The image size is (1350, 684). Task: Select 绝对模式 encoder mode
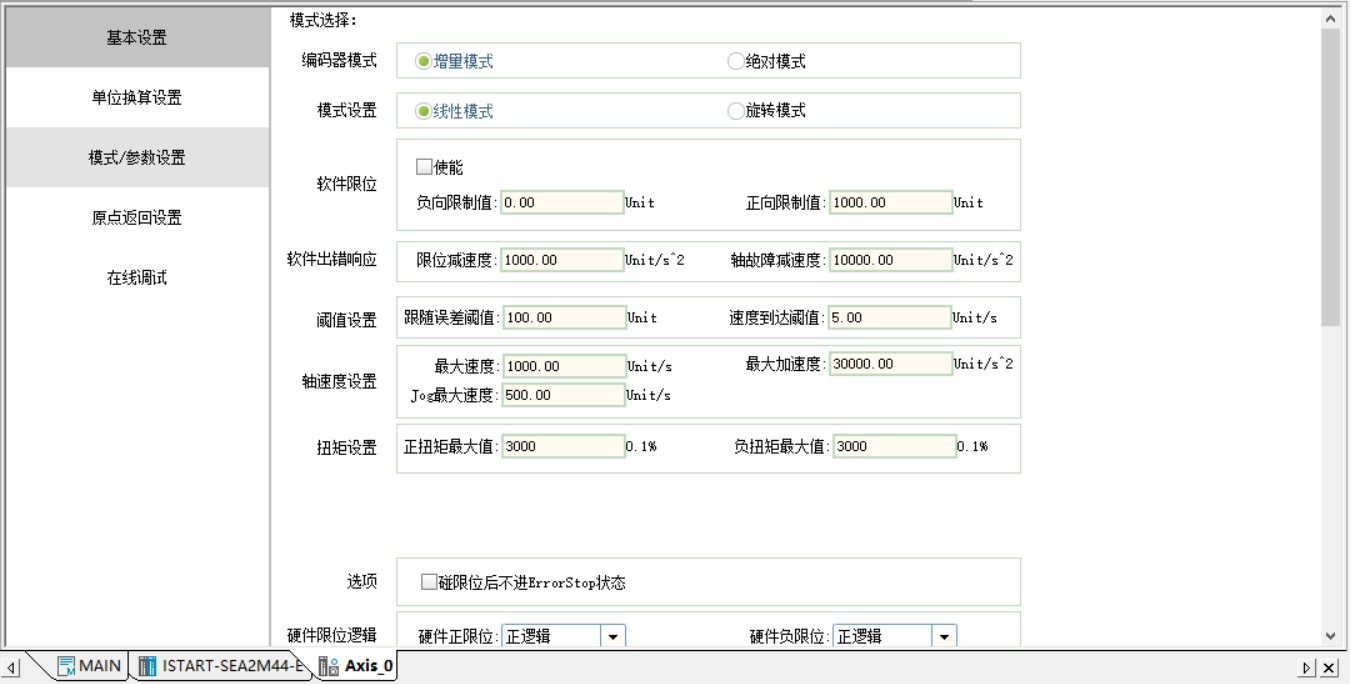pyautogui.click(x=736, y=61)
